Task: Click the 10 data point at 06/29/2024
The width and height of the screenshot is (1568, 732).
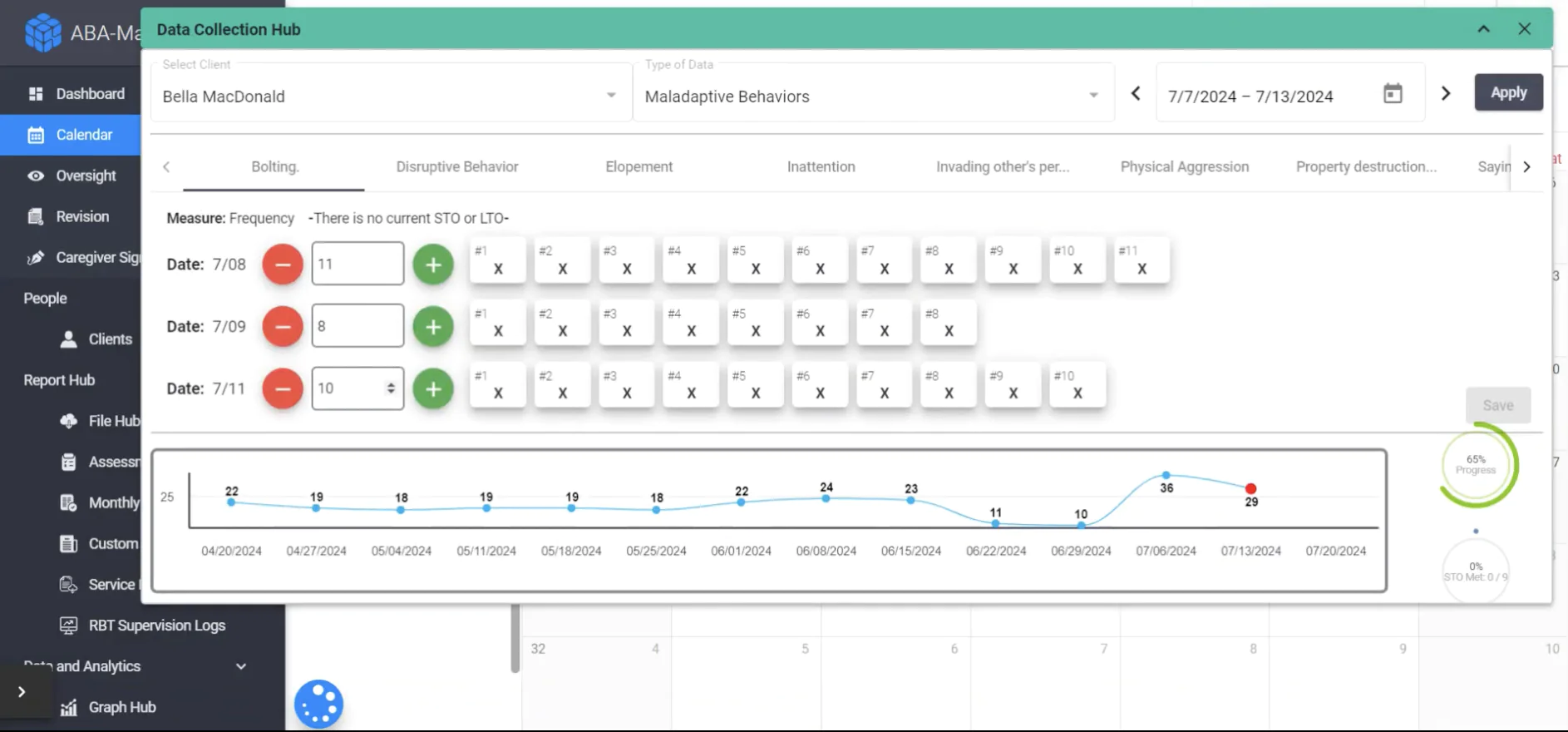Action: pos(1081,525)
